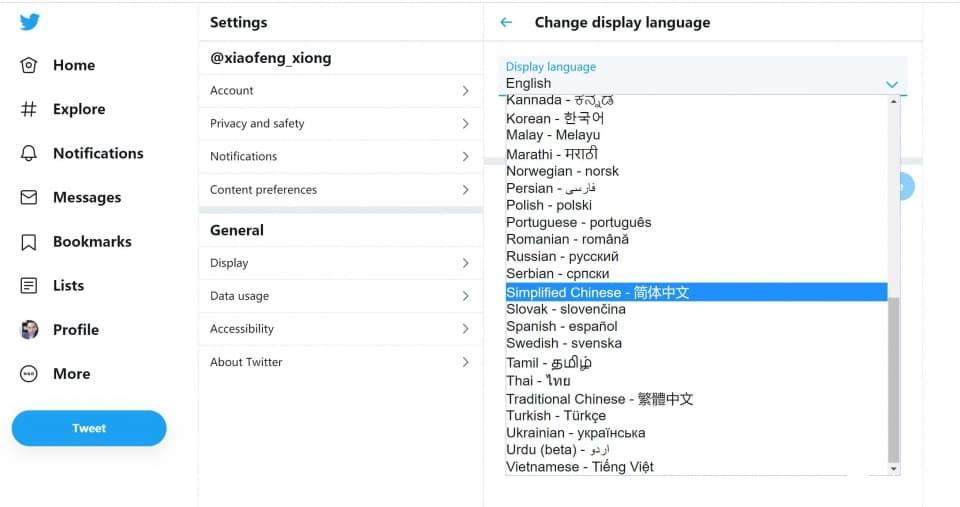Go back with the left arrow icon
960x507 pixels.
click(x=506, y=23)
